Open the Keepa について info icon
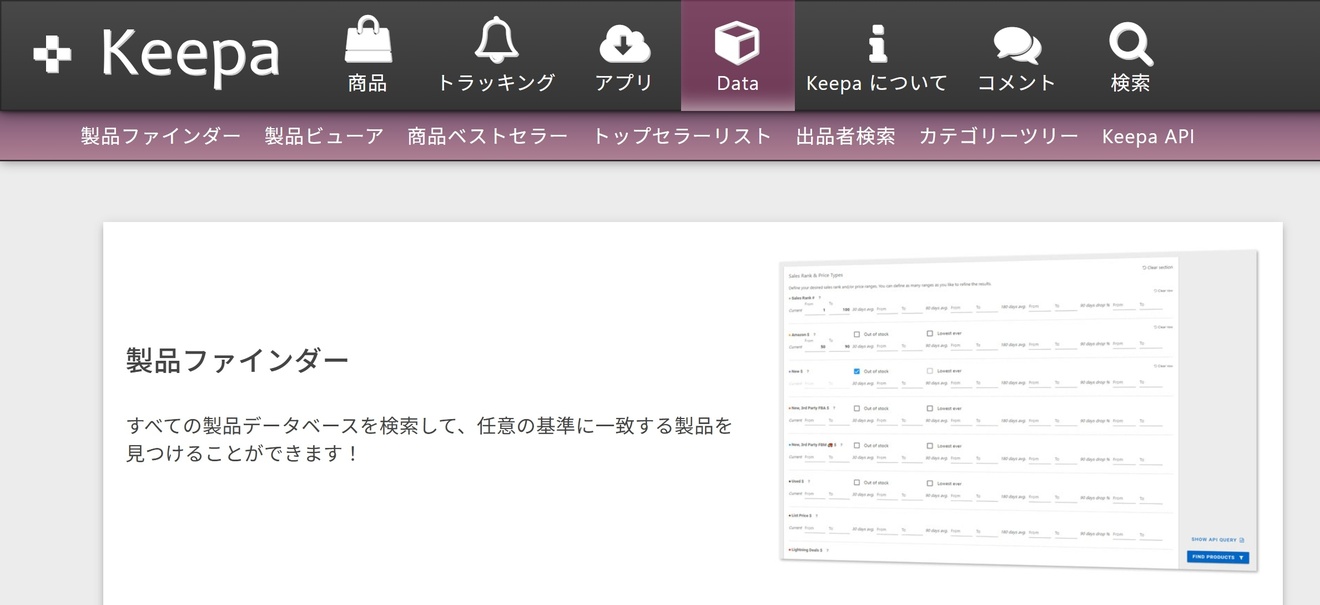The width and height of the screenshot is (1320, 605). (x=877, y=43)
